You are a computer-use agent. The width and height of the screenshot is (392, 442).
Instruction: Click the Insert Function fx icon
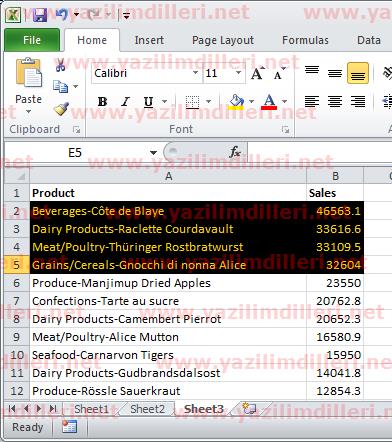[235, 152]
